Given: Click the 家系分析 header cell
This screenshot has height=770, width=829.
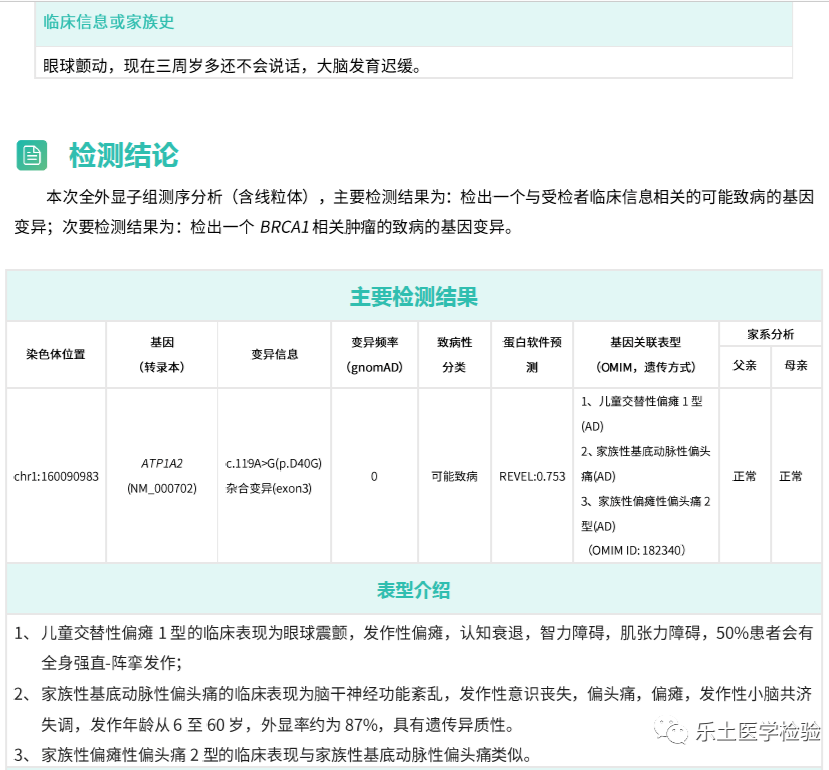Looking at the screenshot, I should (770, 334).
